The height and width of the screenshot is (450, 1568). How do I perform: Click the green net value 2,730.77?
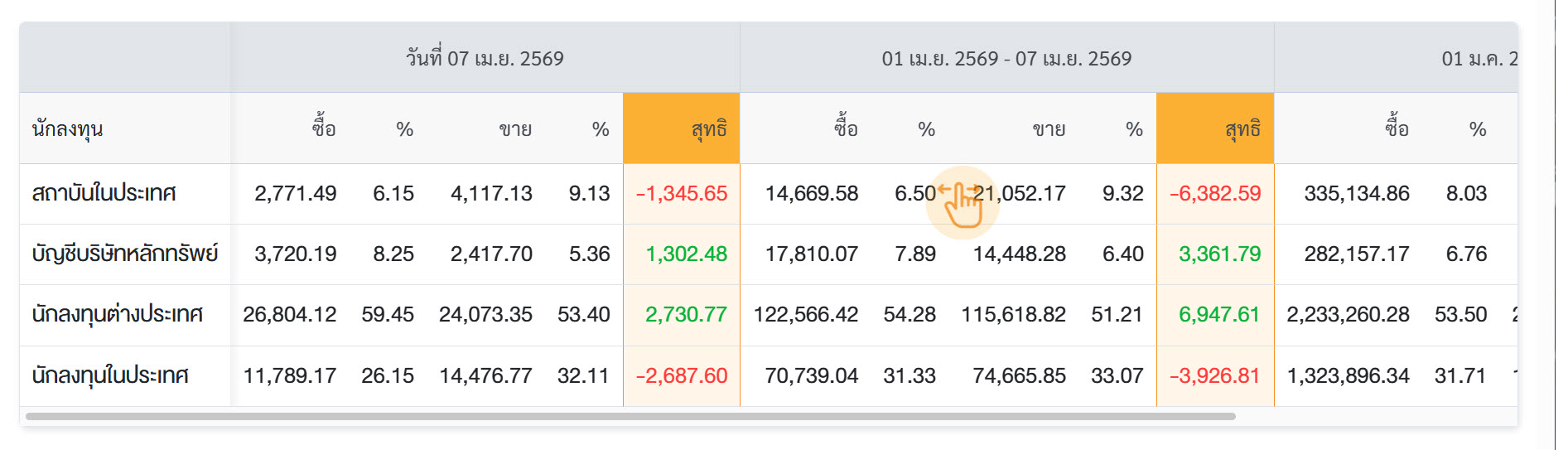click(x=686, y=315)
